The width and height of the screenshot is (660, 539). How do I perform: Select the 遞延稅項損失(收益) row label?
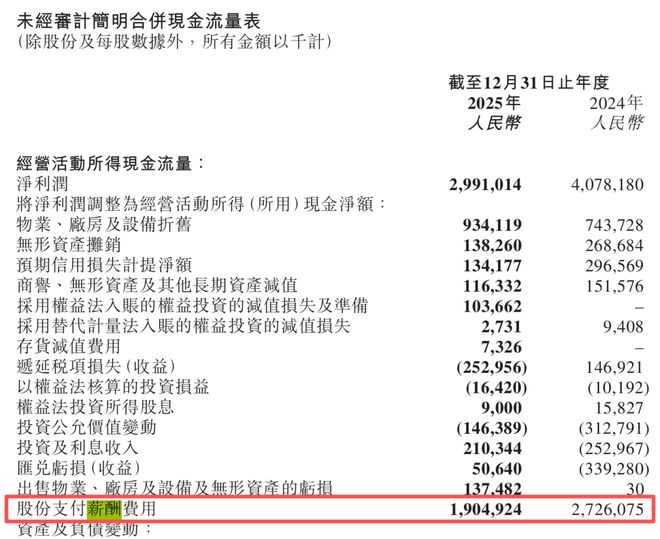click(96, 367)
